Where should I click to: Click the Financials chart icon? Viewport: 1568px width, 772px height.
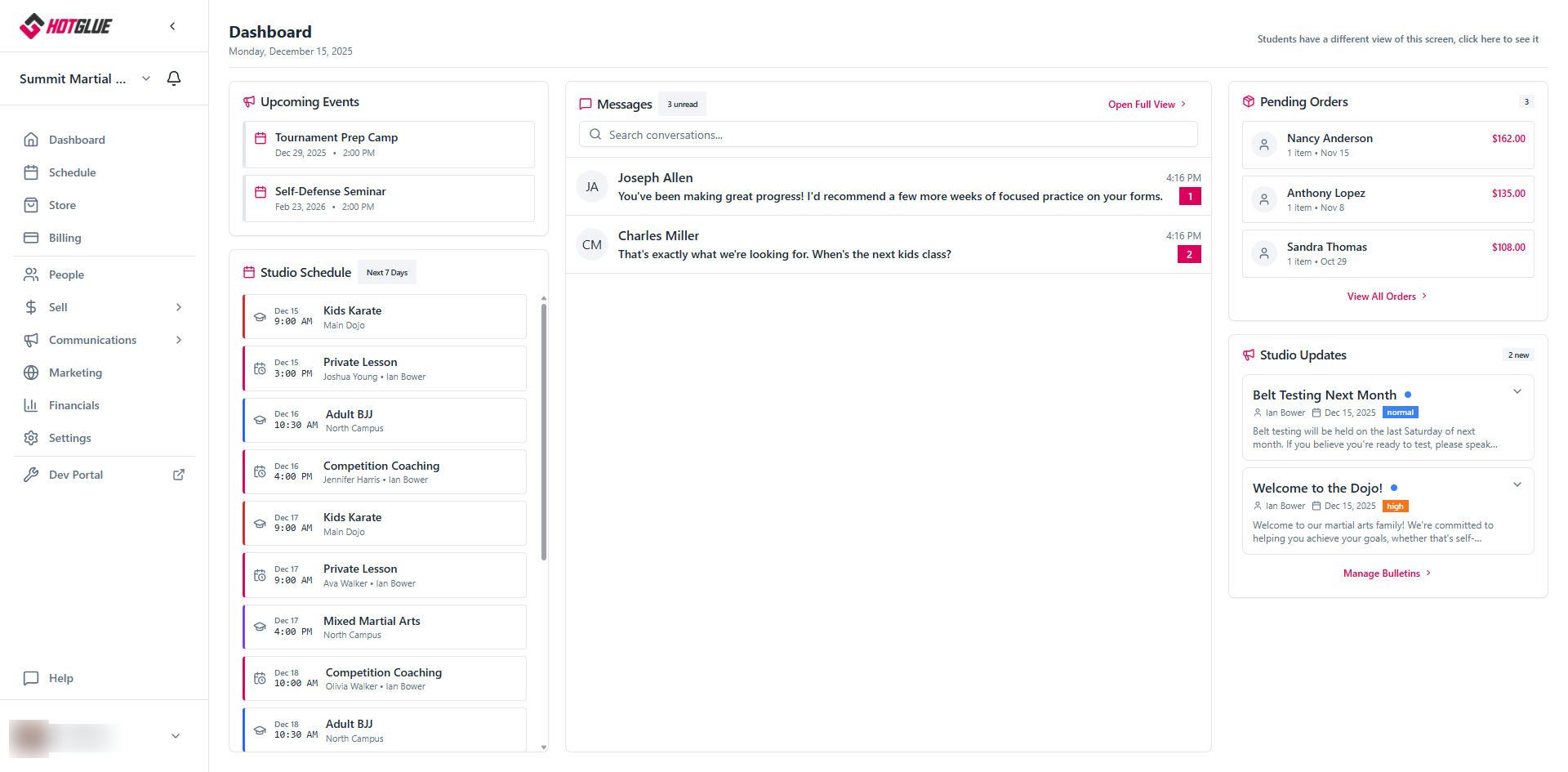[31, 405]
